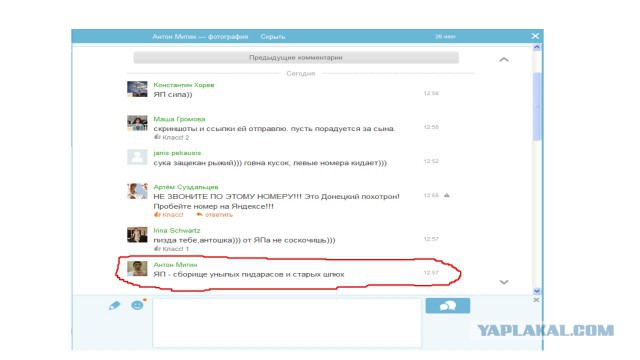Open Маша Громова's profile name
This screenshot has height=360, width=640.
tap(179, 119)
